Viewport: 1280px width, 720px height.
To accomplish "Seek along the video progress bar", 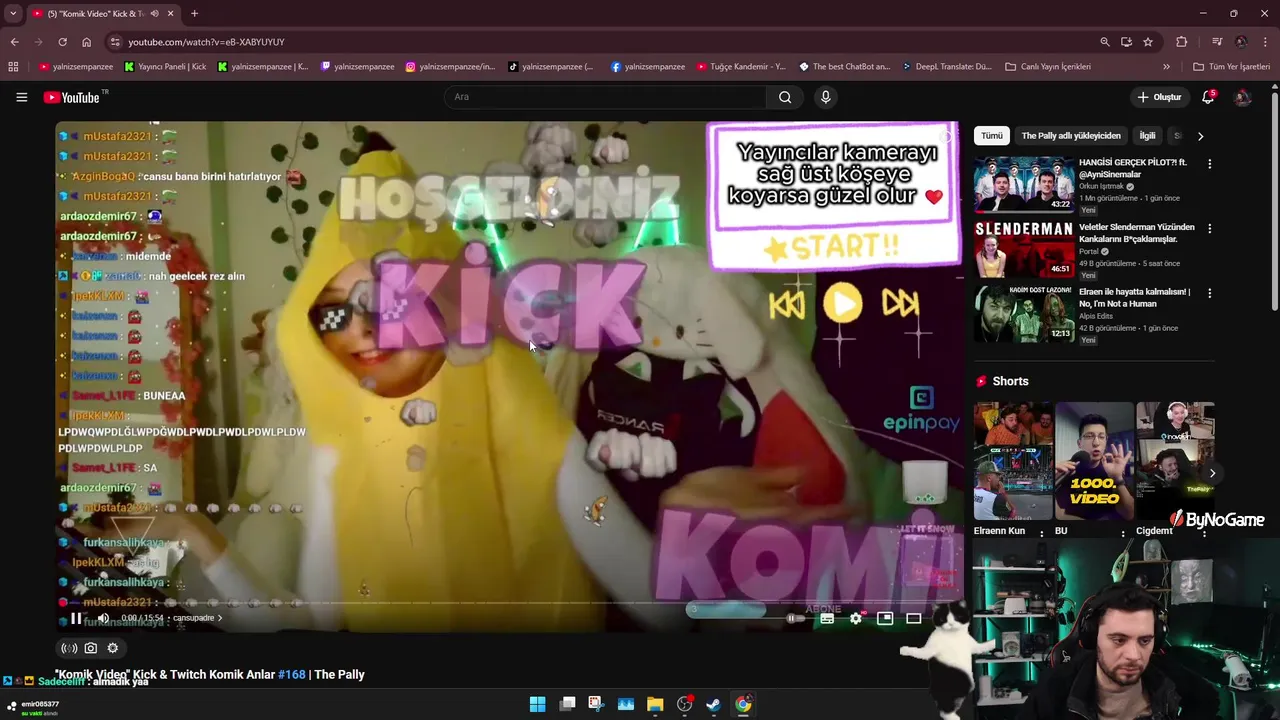I will click(510, 603).
